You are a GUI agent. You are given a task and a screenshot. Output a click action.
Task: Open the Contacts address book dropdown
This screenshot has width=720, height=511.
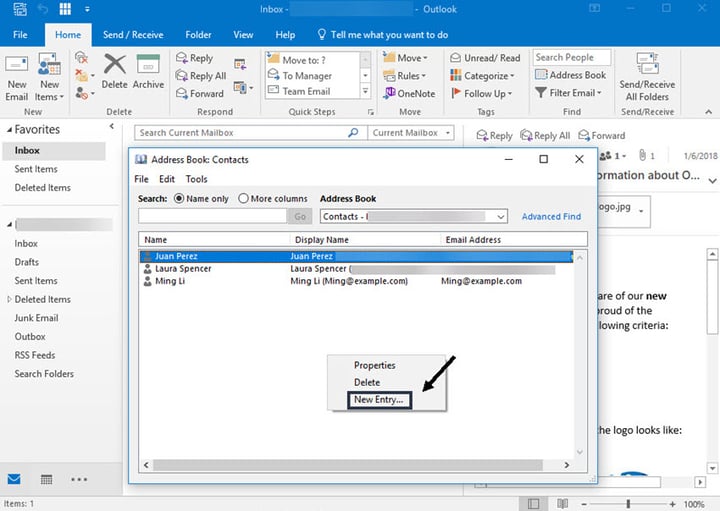click(414, 216)
